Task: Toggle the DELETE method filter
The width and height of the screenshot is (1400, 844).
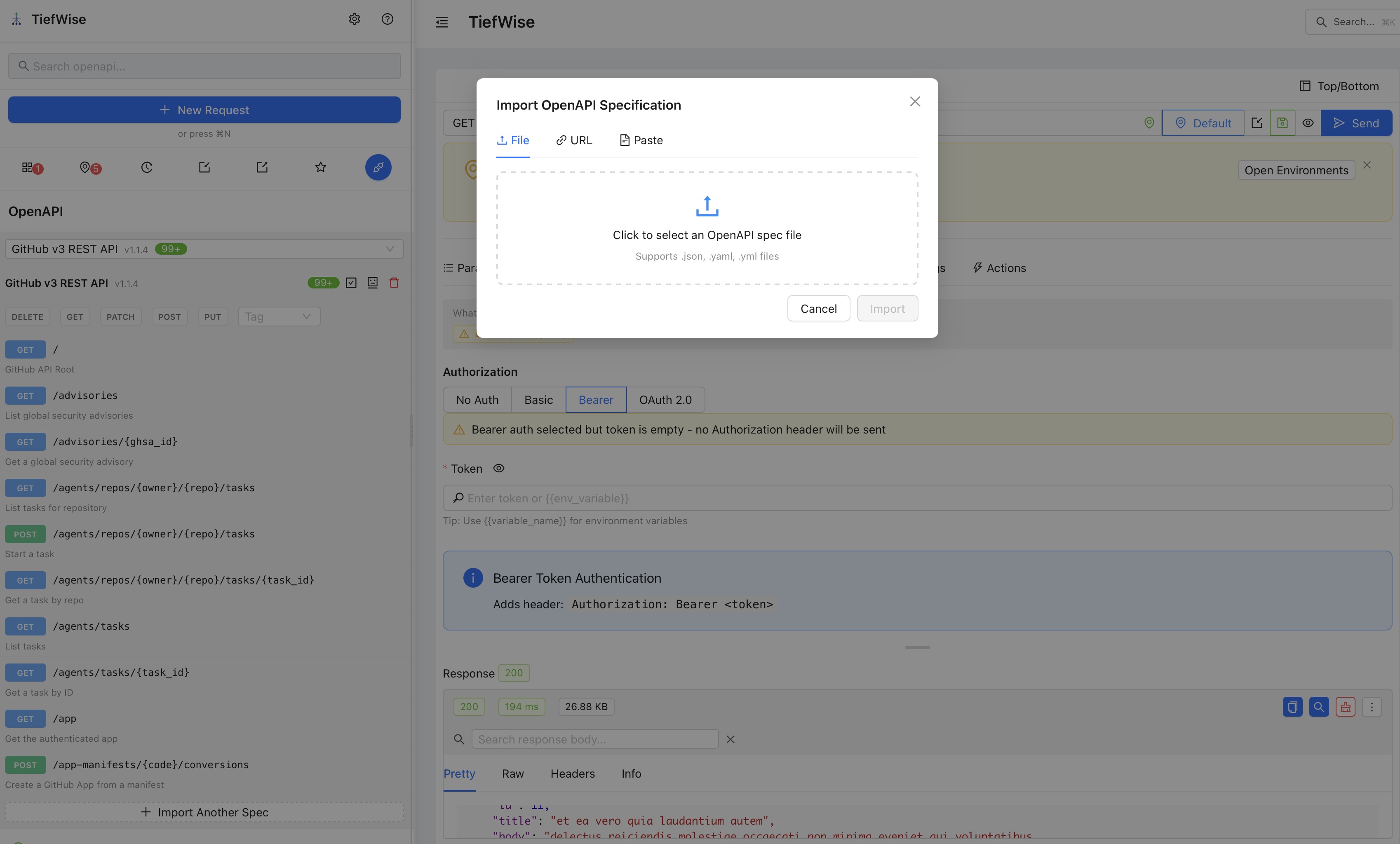Action: (27, 316)
